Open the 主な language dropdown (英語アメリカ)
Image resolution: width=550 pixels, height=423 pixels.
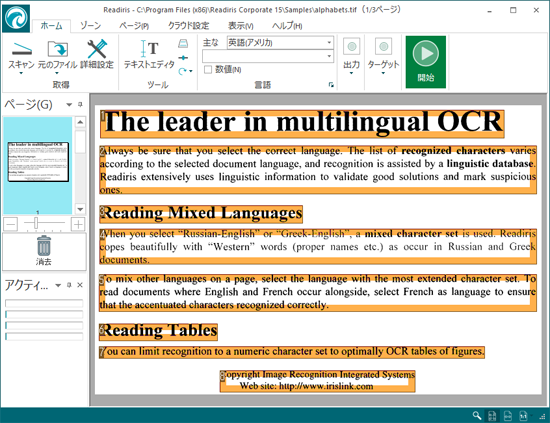coord(280,43)
